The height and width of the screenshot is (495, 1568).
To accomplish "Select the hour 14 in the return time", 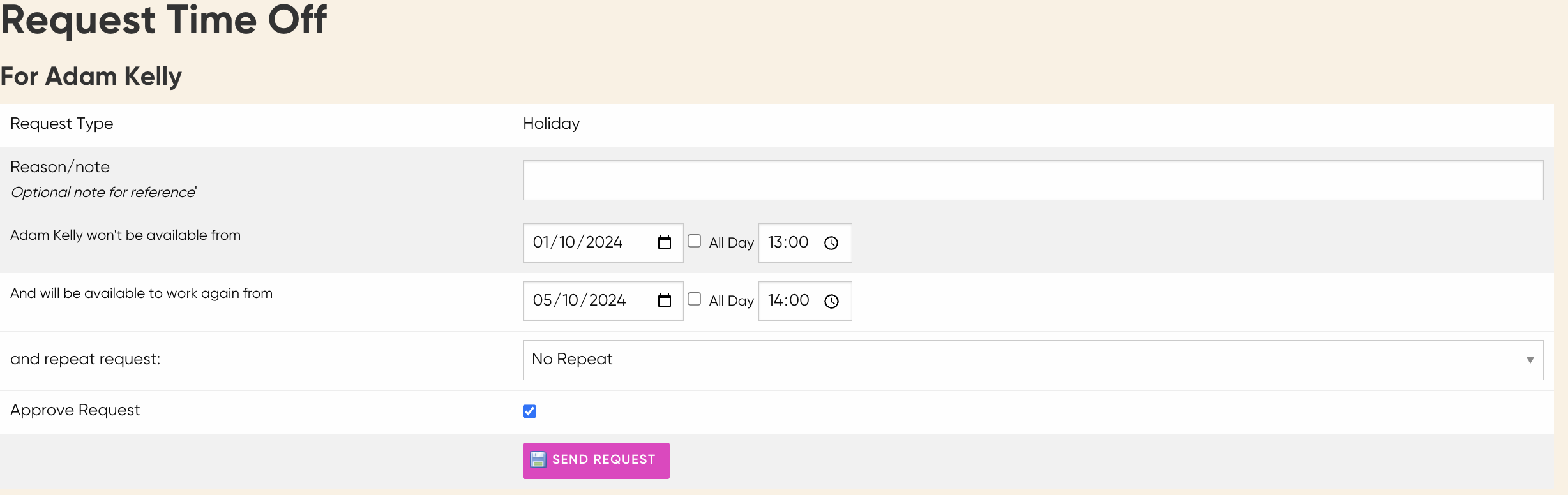I will coord(776,300).
